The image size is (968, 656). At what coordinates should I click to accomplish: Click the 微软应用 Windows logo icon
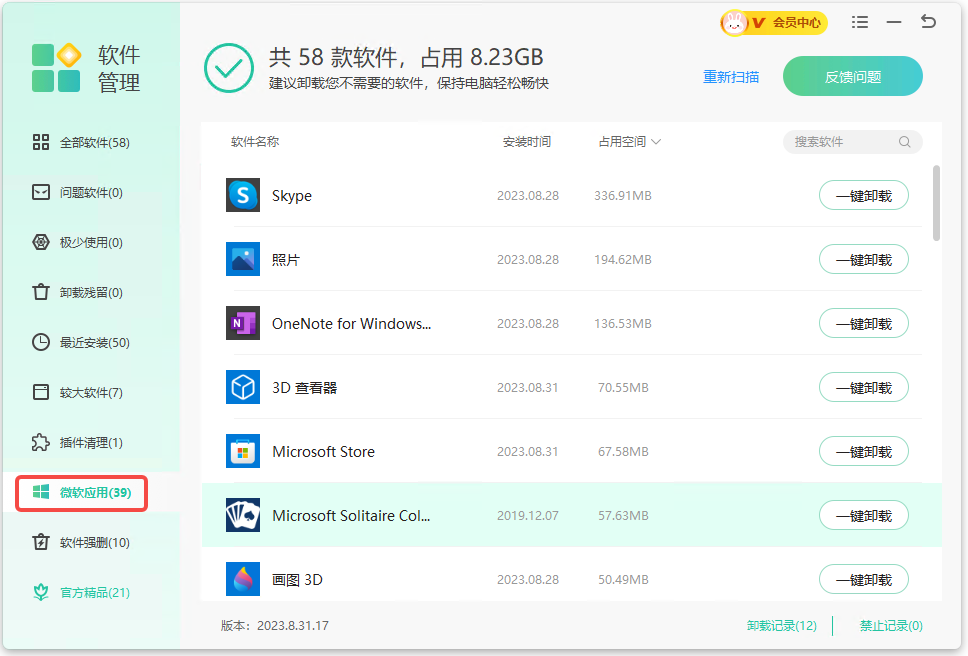[x=41, y=492]
